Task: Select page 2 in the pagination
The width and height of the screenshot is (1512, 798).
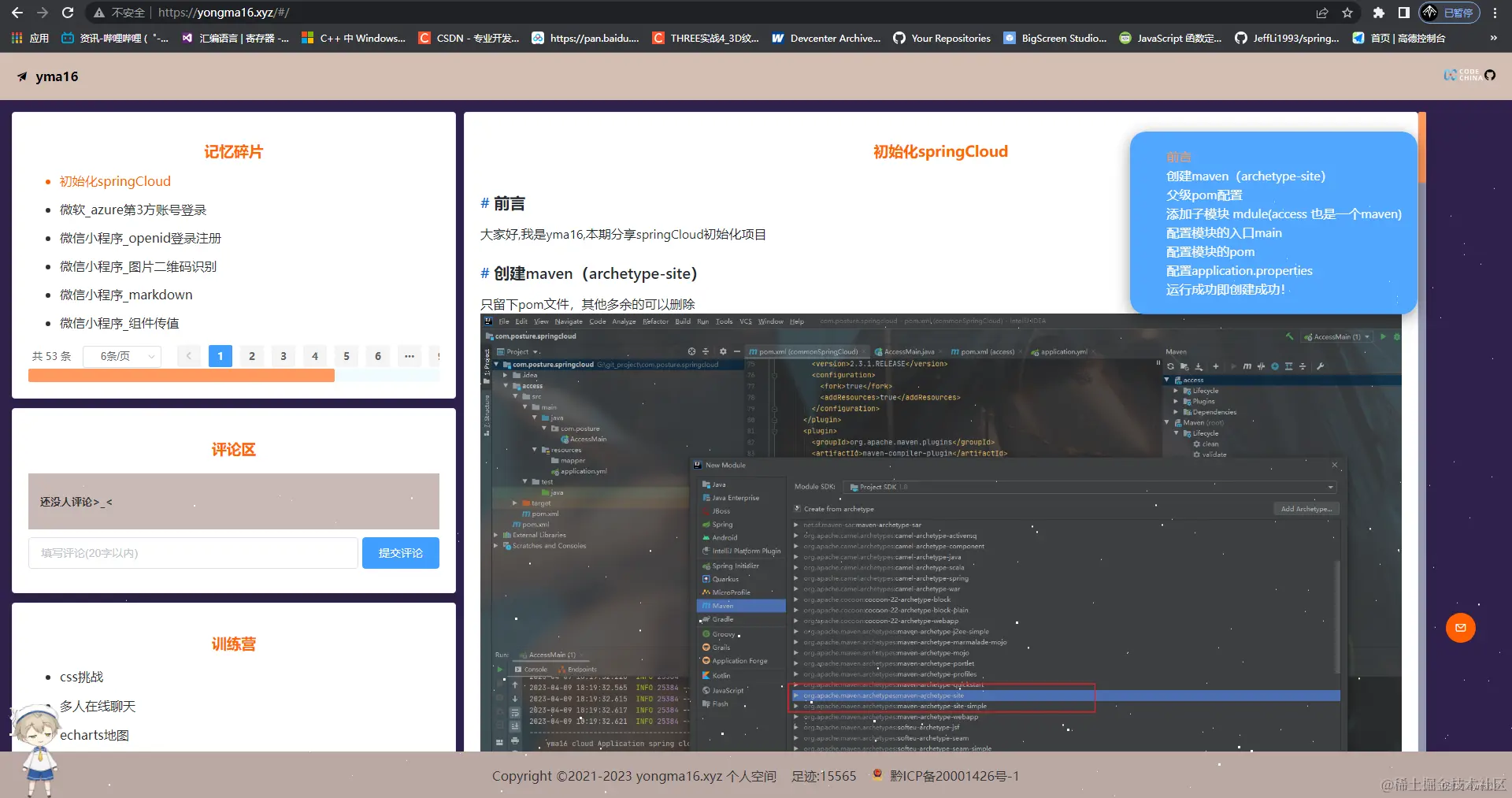Action: pyautogui.click(x=251, y=356)
